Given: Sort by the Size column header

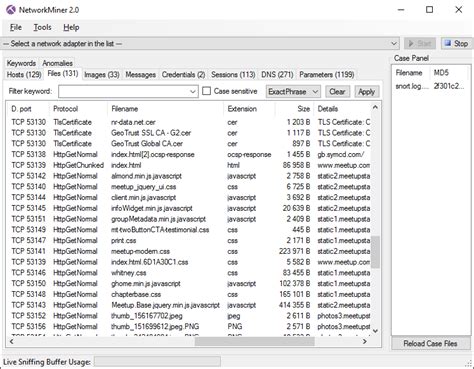Looking at the screenshot, I should 295,109.
